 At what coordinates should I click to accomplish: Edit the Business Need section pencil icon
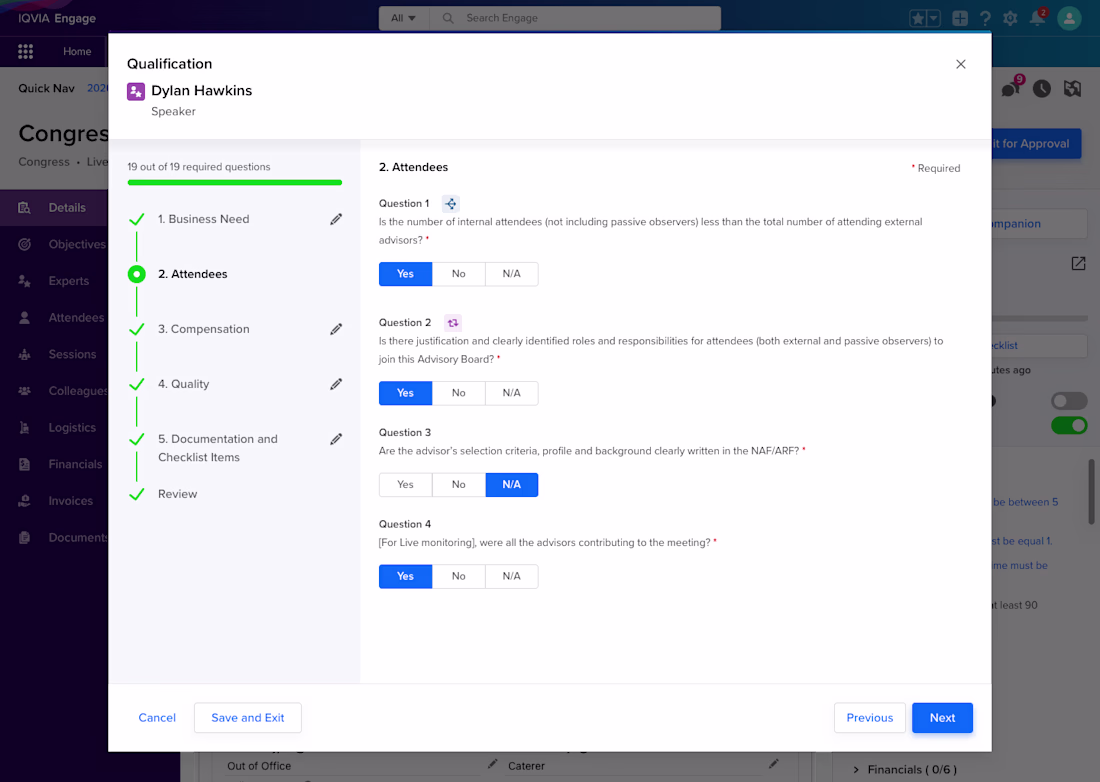(336, 219)
